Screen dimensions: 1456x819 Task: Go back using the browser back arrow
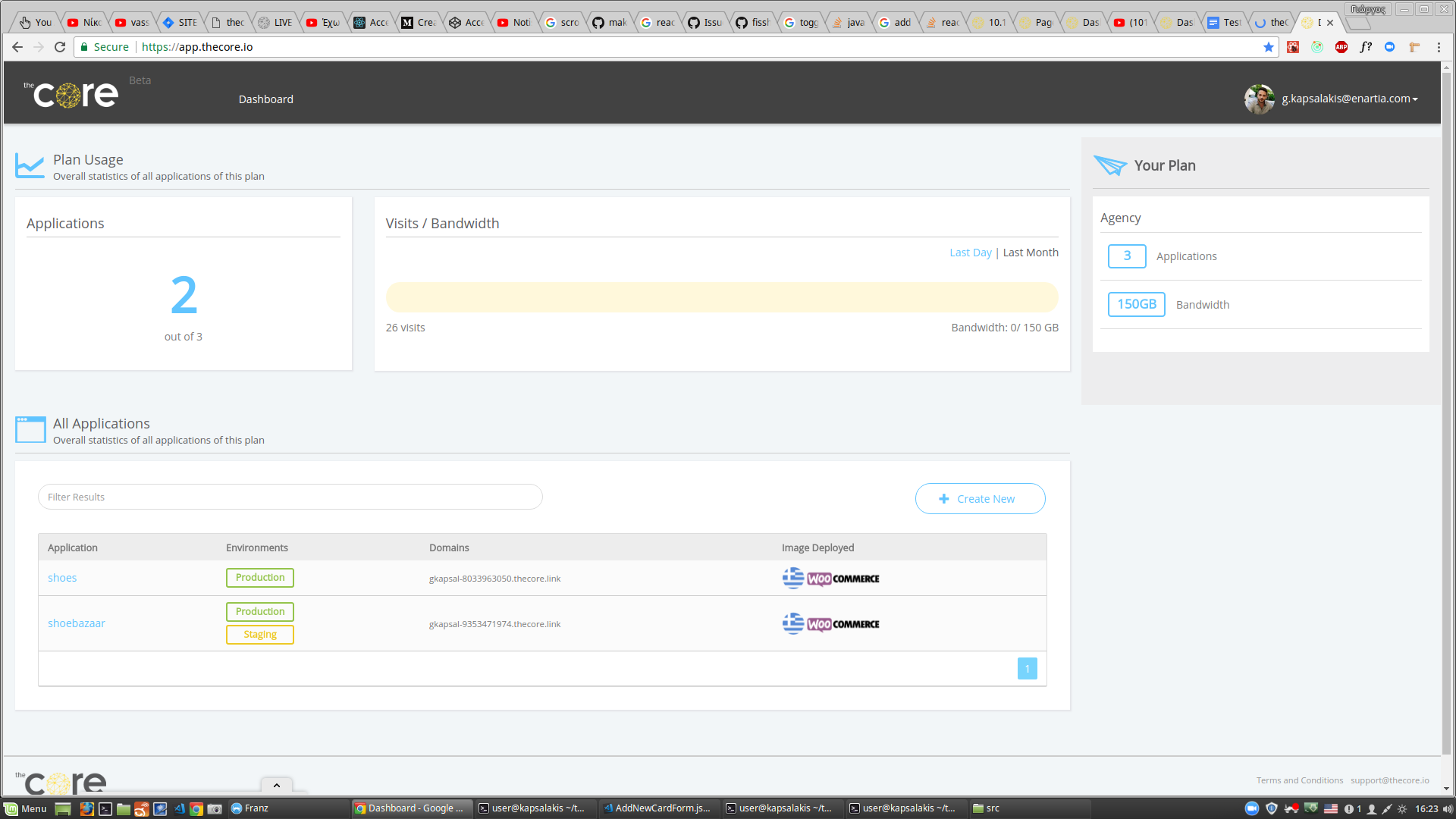pos(17,47)
